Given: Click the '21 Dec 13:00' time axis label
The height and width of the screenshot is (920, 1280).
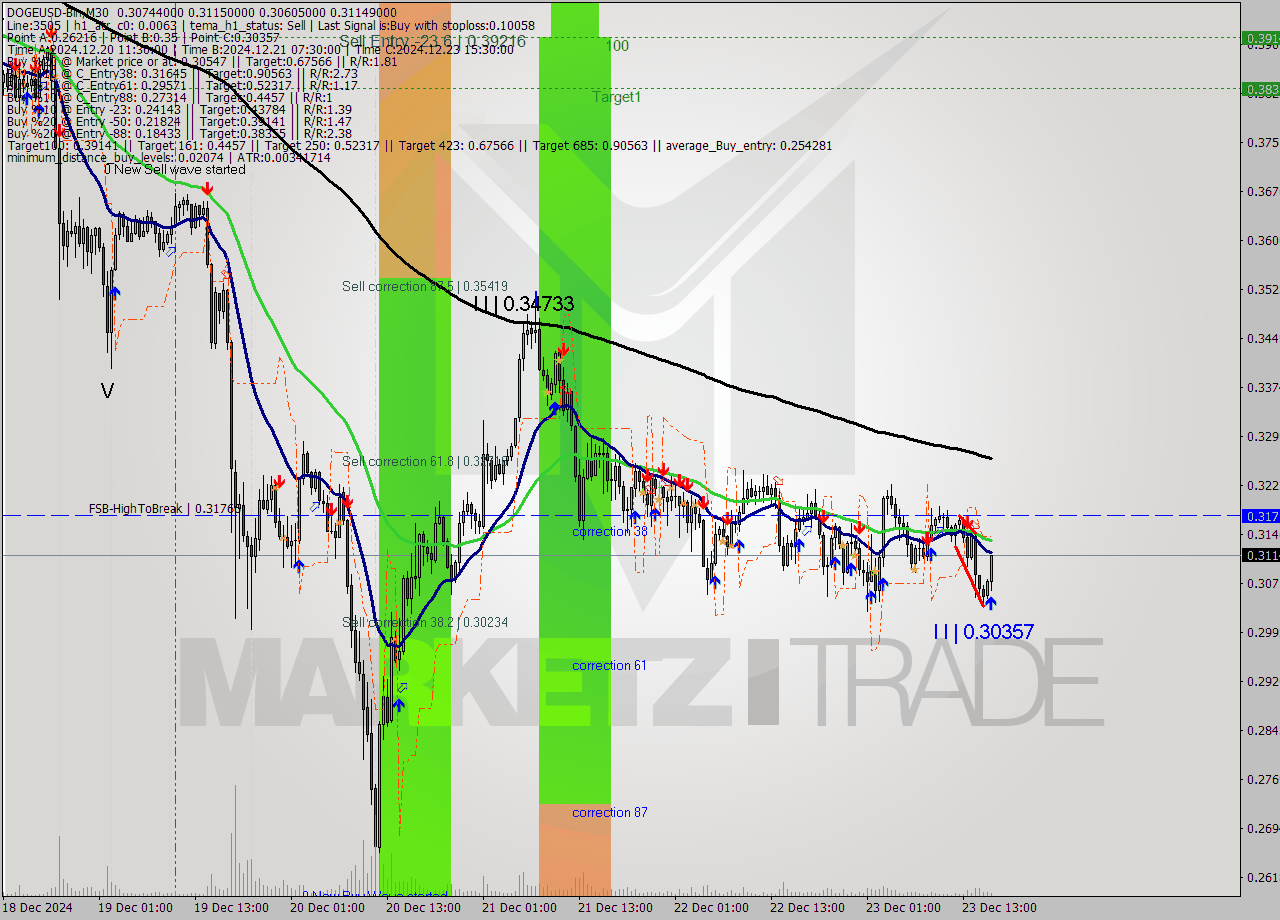Looking at the screenshot, I should [x=615, y=908].
